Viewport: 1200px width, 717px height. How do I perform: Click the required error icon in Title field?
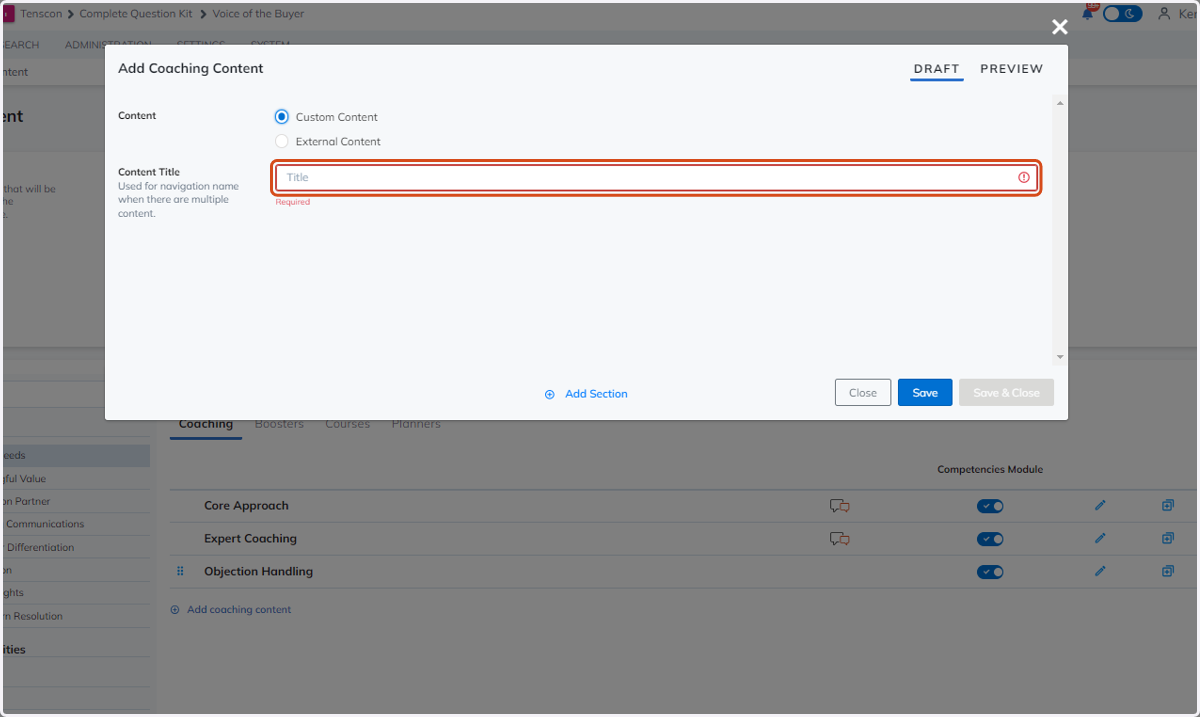1024,177
